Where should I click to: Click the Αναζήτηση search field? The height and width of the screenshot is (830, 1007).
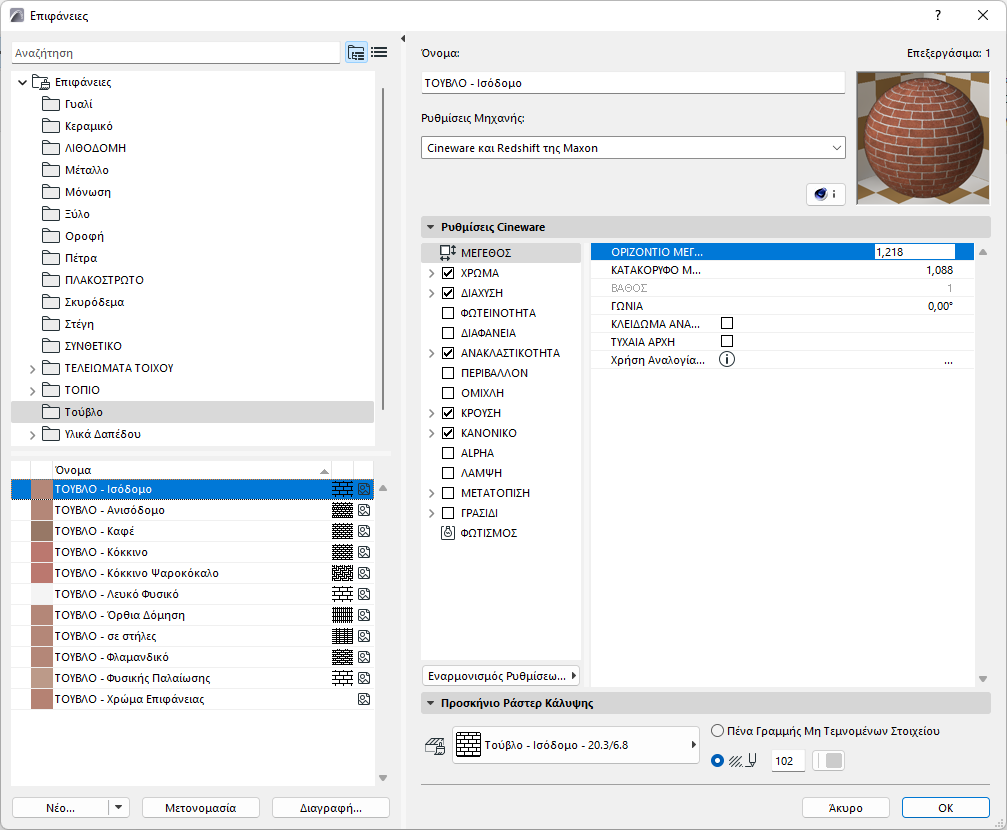[175, 53]
